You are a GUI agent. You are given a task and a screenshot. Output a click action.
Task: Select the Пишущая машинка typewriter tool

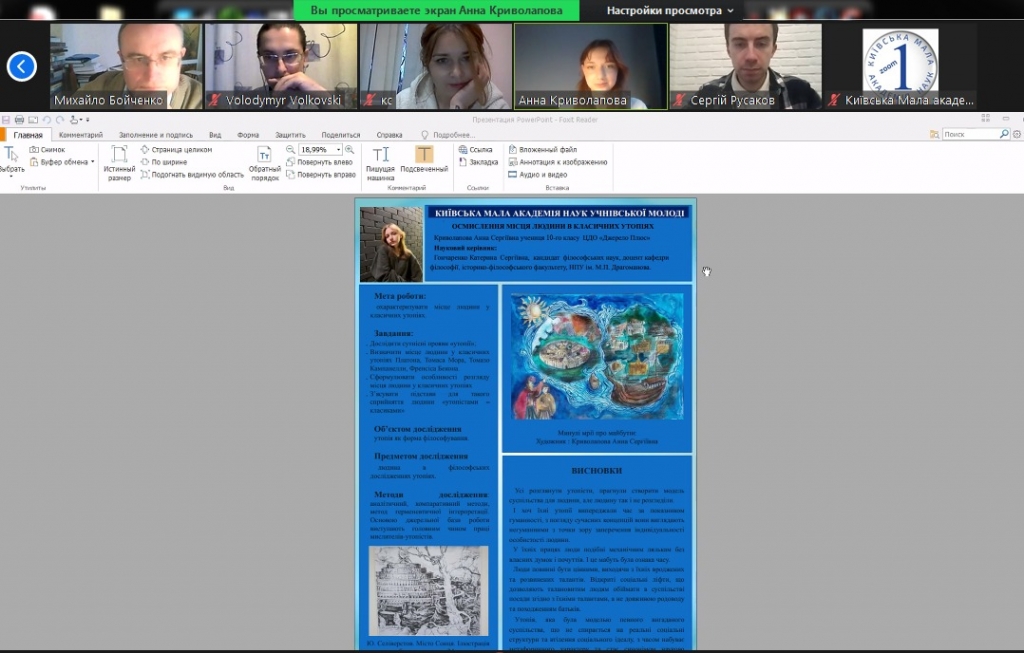point(380,163)
